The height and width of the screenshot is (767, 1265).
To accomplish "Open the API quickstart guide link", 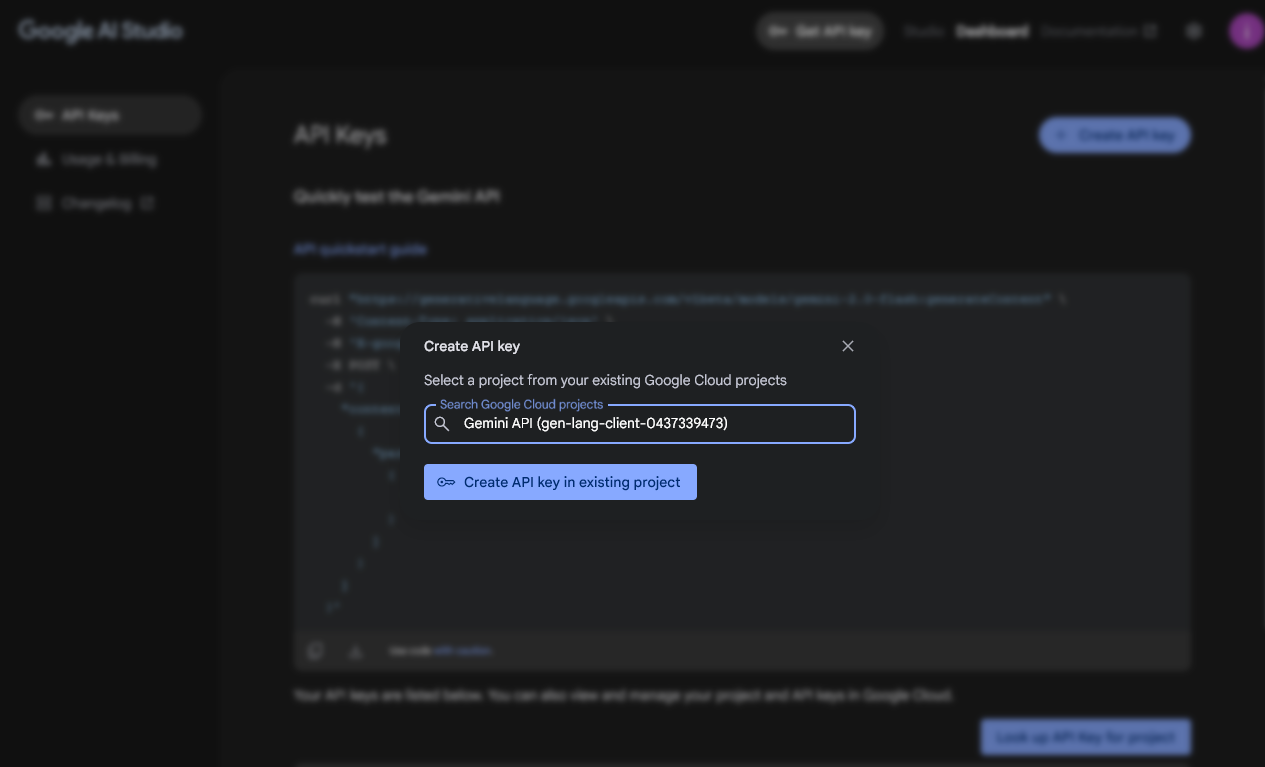I will click(360, 249).
